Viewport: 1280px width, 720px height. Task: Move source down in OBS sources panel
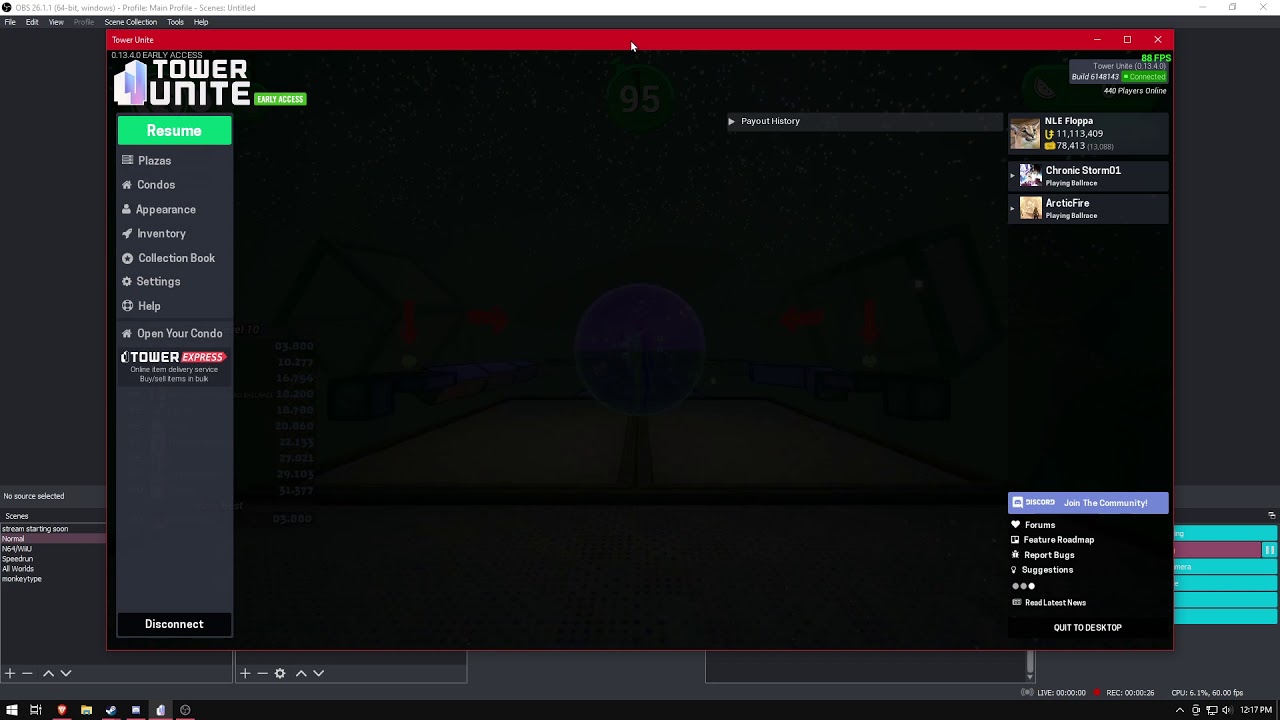pos(319,674)
